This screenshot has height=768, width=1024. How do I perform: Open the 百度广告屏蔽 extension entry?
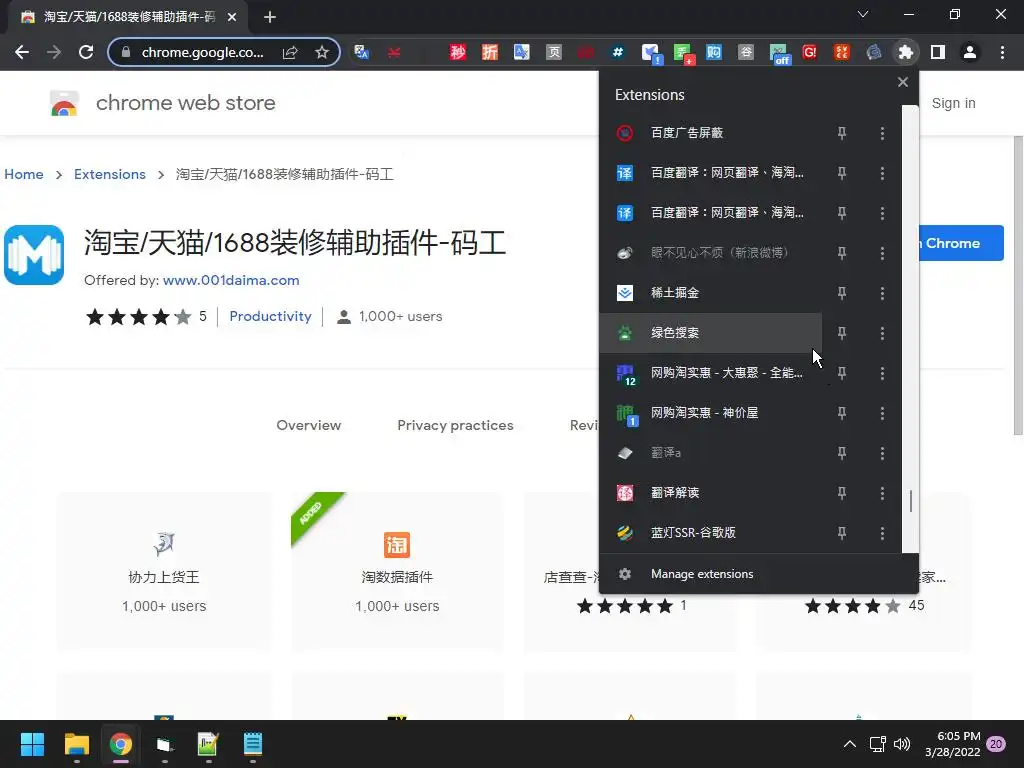(x=711, y=133)
